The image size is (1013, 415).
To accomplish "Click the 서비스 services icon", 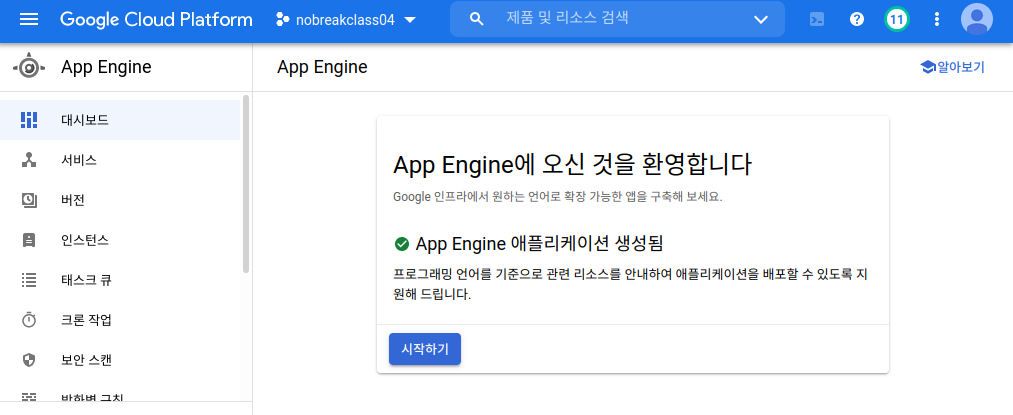I will tap(29, 160).
